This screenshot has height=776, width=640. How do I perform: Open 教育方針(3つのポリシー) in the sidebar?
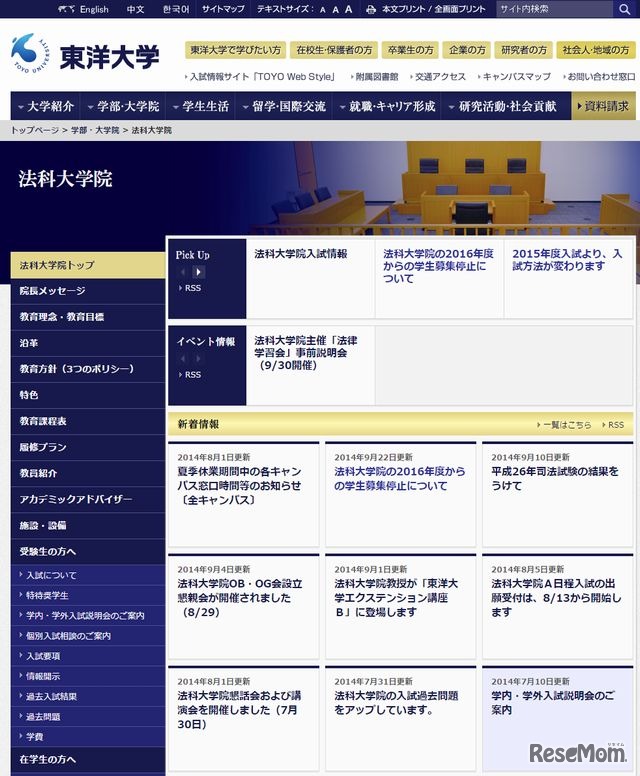88,369
